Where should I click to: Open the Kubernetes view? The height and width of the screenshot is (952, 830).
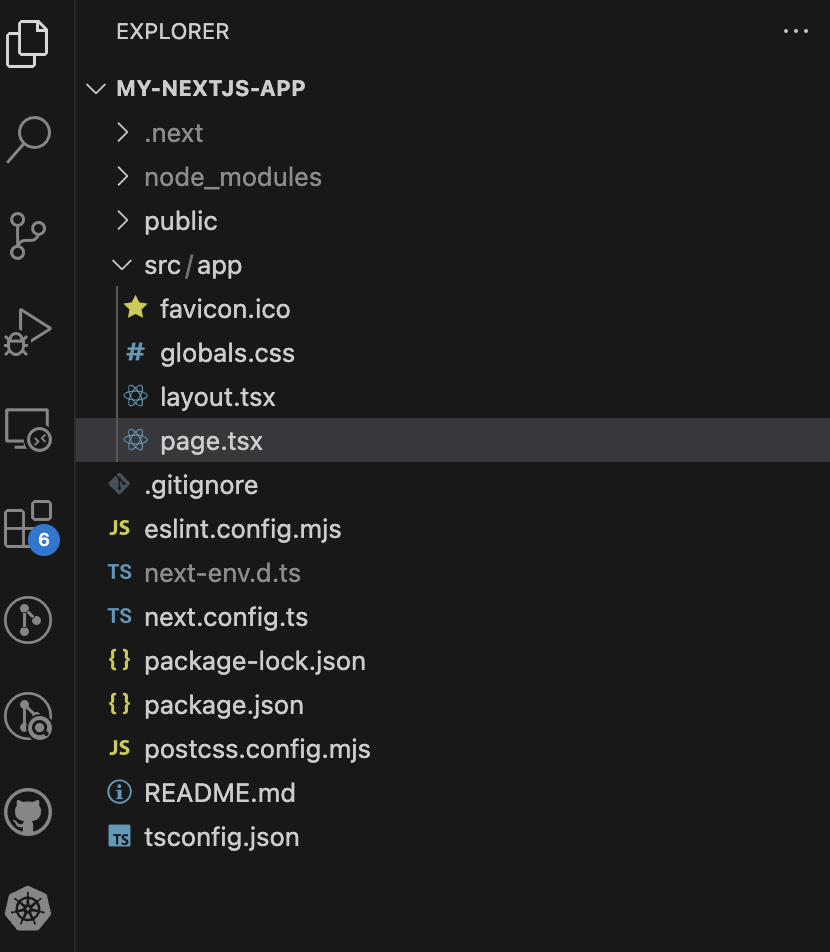pos(28,908)
